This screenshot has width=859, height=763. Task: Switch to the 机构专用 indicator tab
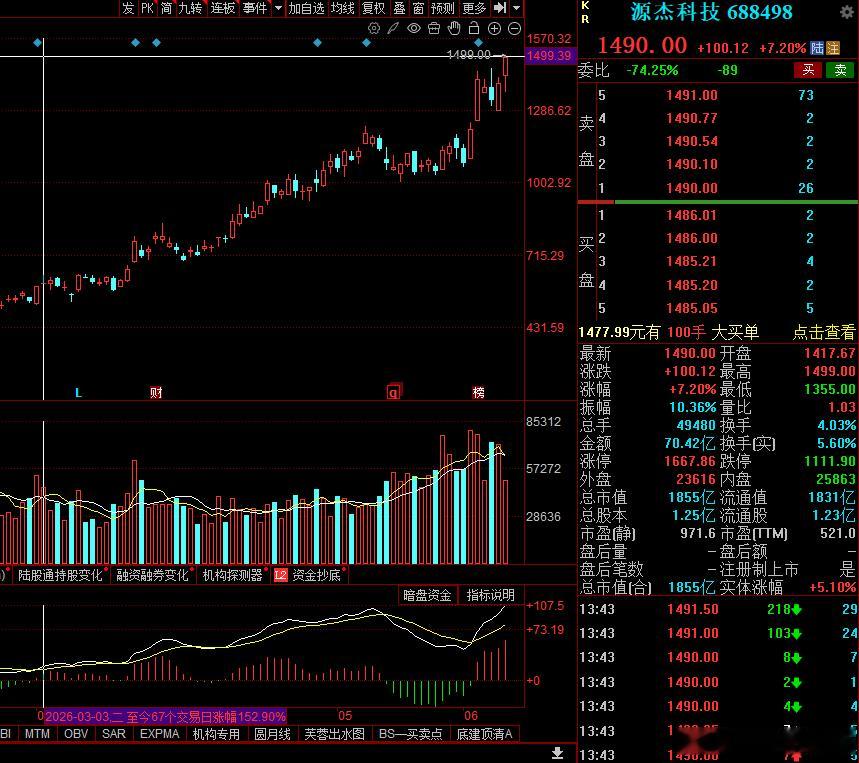point(216,734)
